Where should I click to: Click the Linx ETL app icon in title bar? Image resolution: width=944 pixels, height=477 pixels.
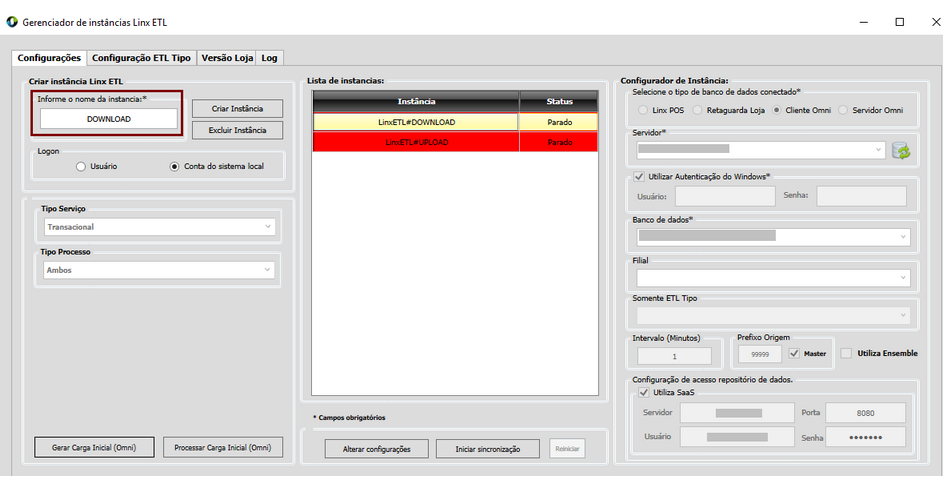click(x=11, y=22)
